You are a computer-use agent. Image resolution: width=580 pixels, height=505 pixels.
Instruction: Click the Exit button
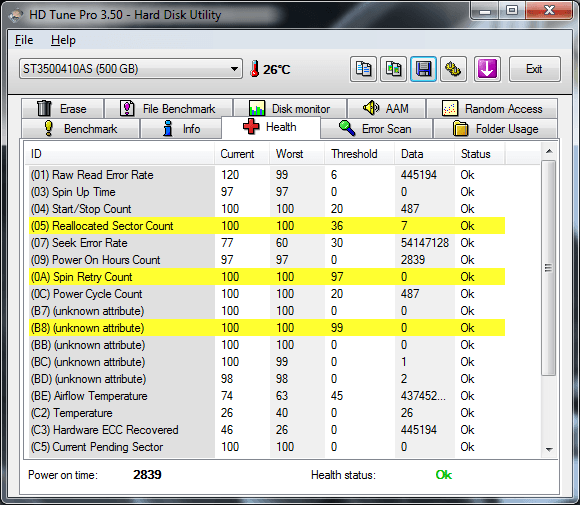tap(535, 69)
